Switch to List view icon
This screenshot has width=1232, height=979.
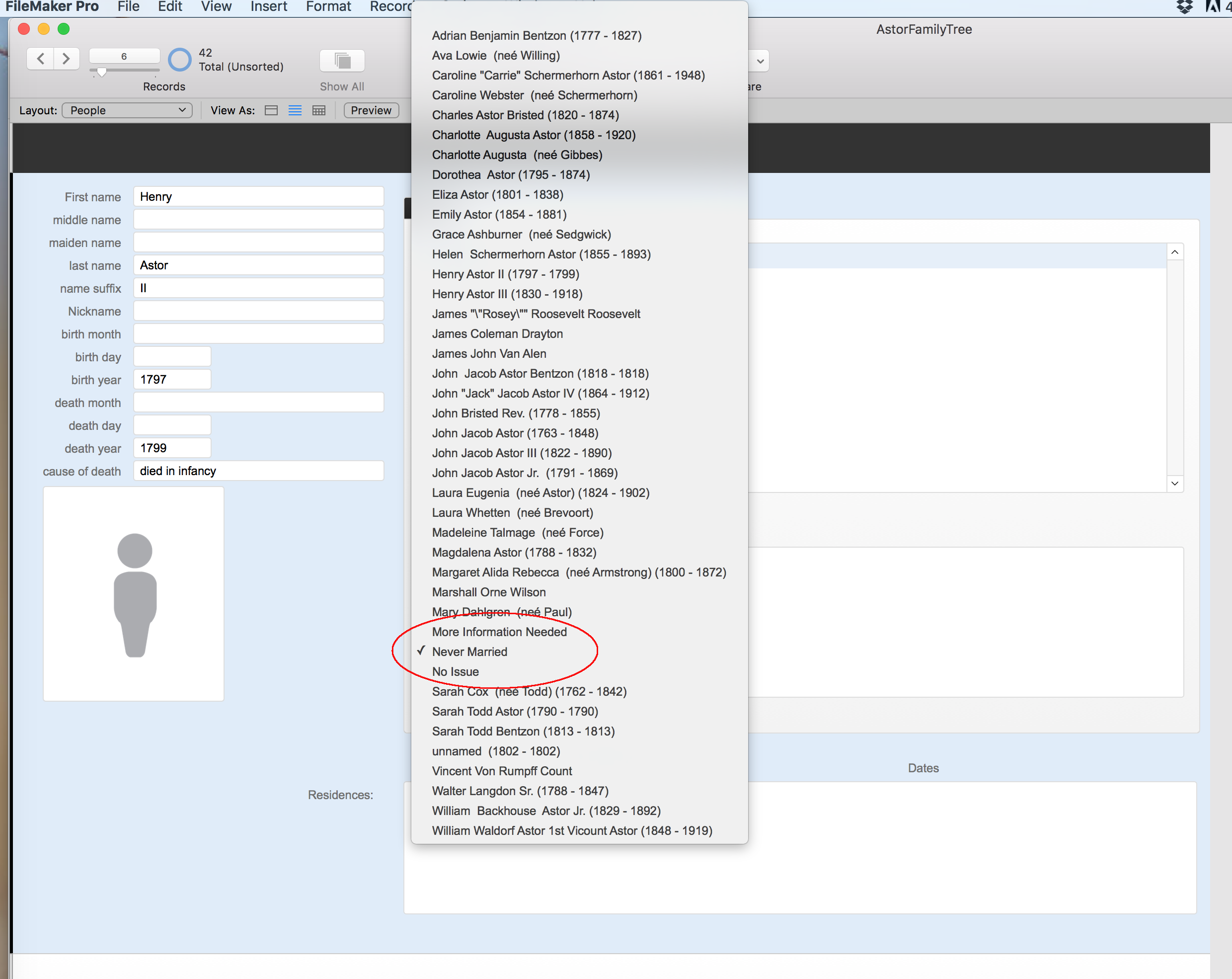(x=295, y=110)
